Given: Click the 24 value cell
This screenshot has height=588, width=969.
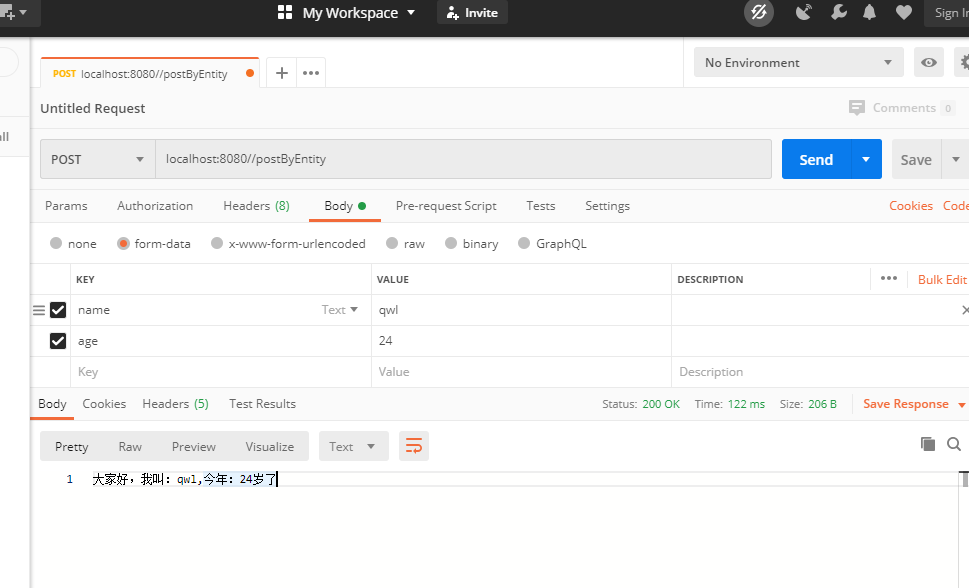Looking at the screenshot, I should click(x=521, y=341).
